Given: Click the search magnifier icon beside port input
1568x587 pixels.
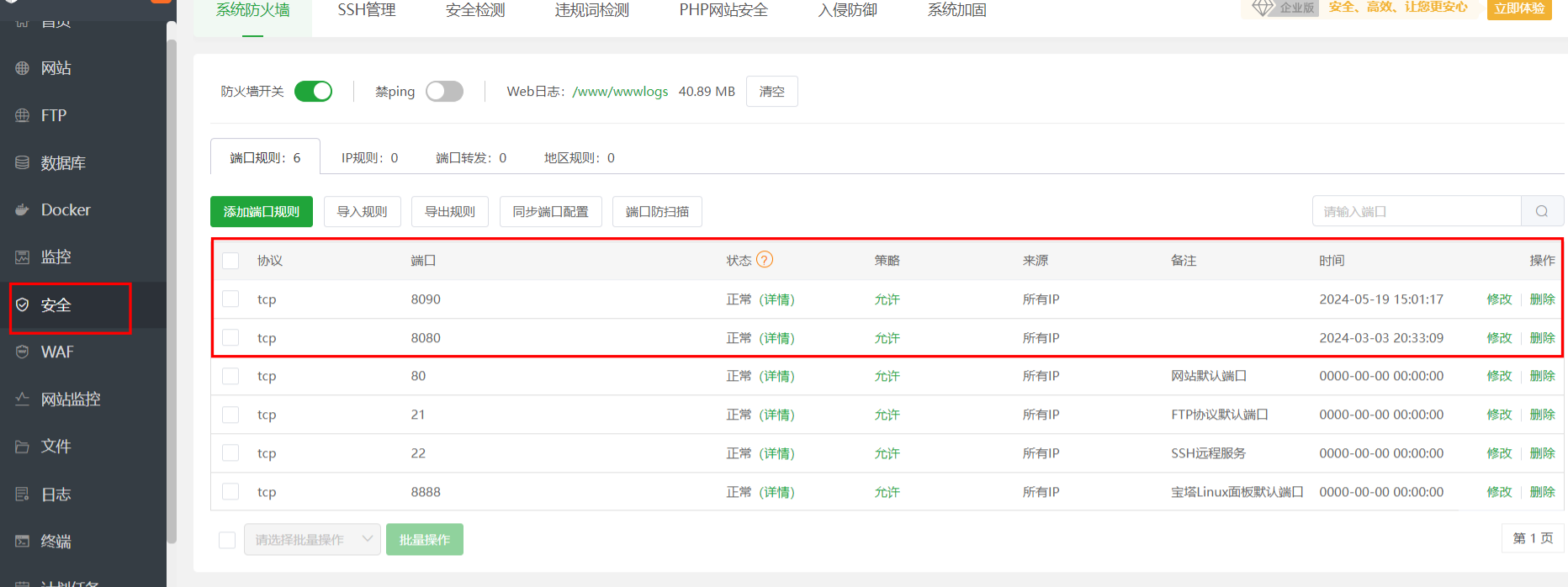Looking at the screenshot, I should tap(1542, 211).
